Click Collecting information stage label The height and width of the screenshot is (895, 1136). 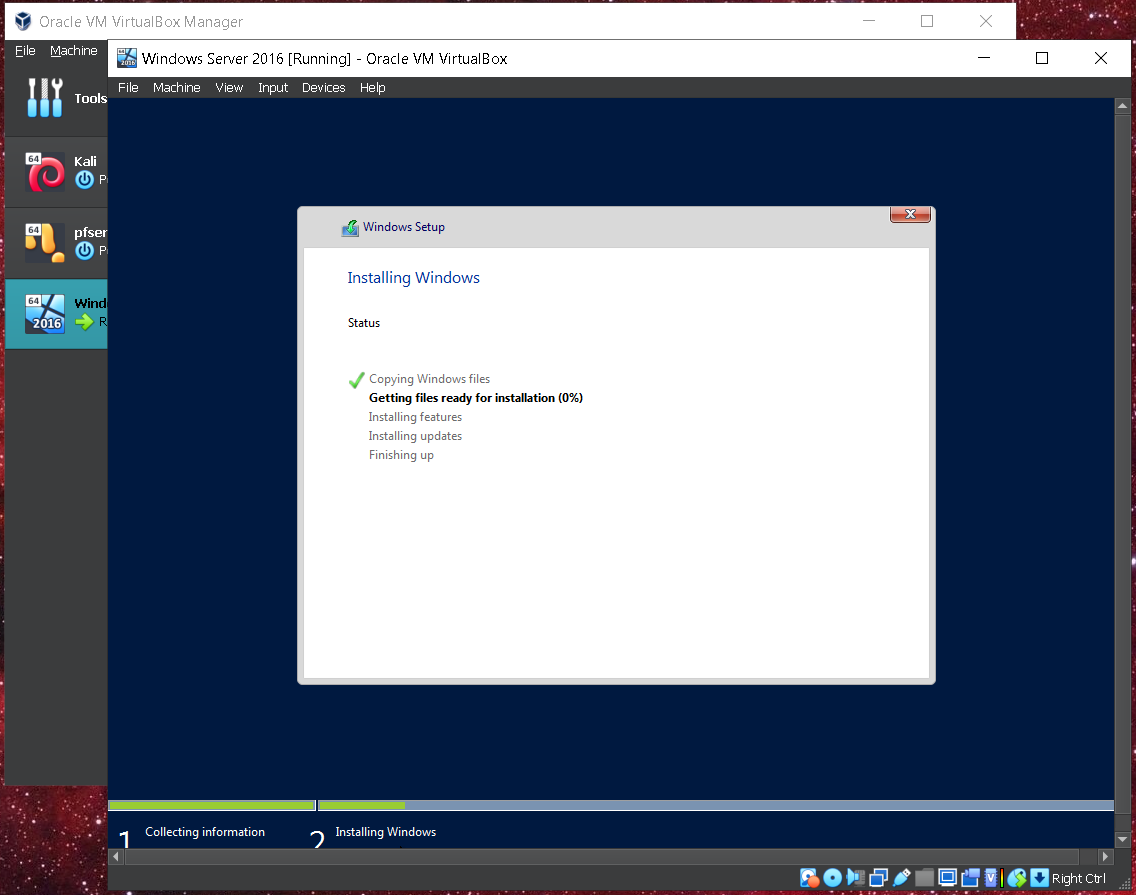205,832
